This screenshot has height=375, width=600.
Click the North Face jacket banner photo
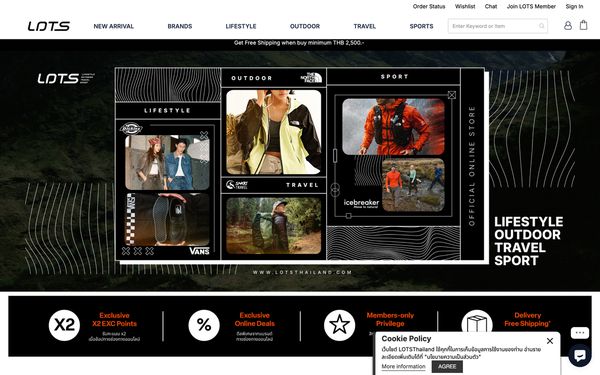[x=274, y=132]
